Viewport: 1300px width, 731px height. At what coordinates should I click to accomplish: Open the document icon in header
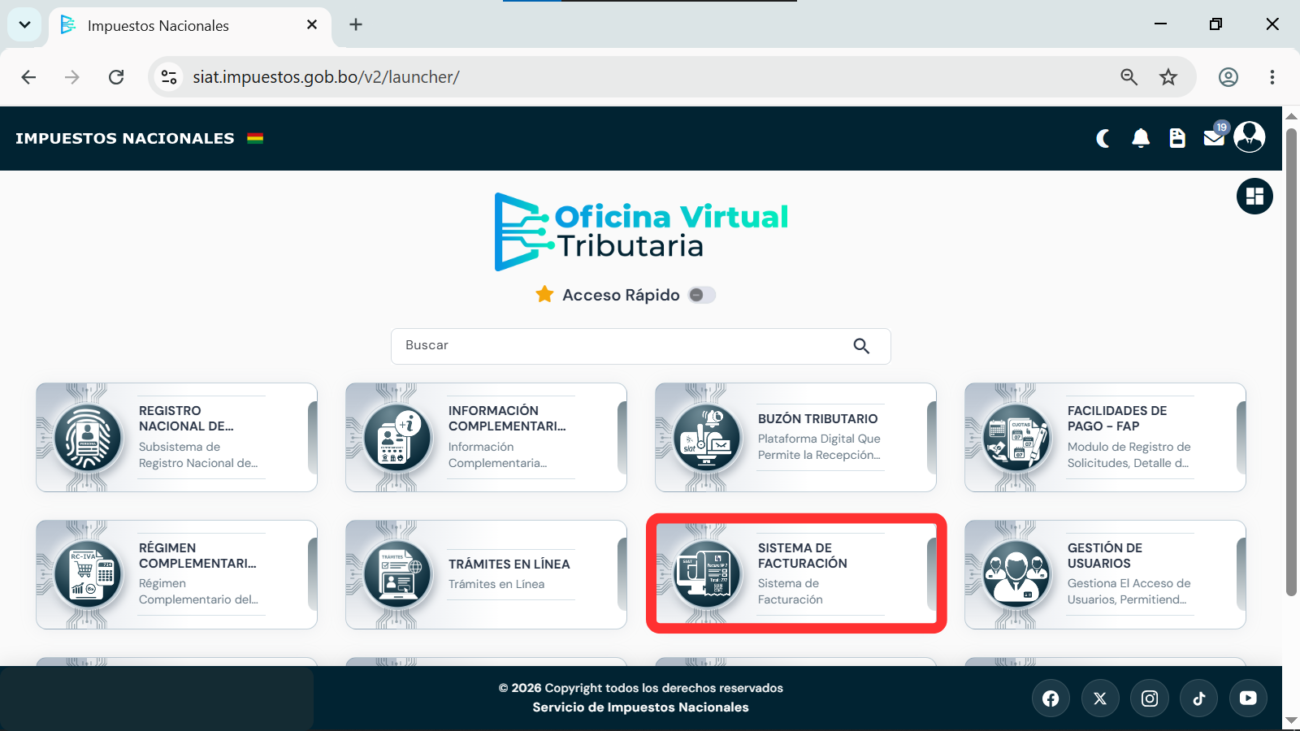[x=1177, y=138]
